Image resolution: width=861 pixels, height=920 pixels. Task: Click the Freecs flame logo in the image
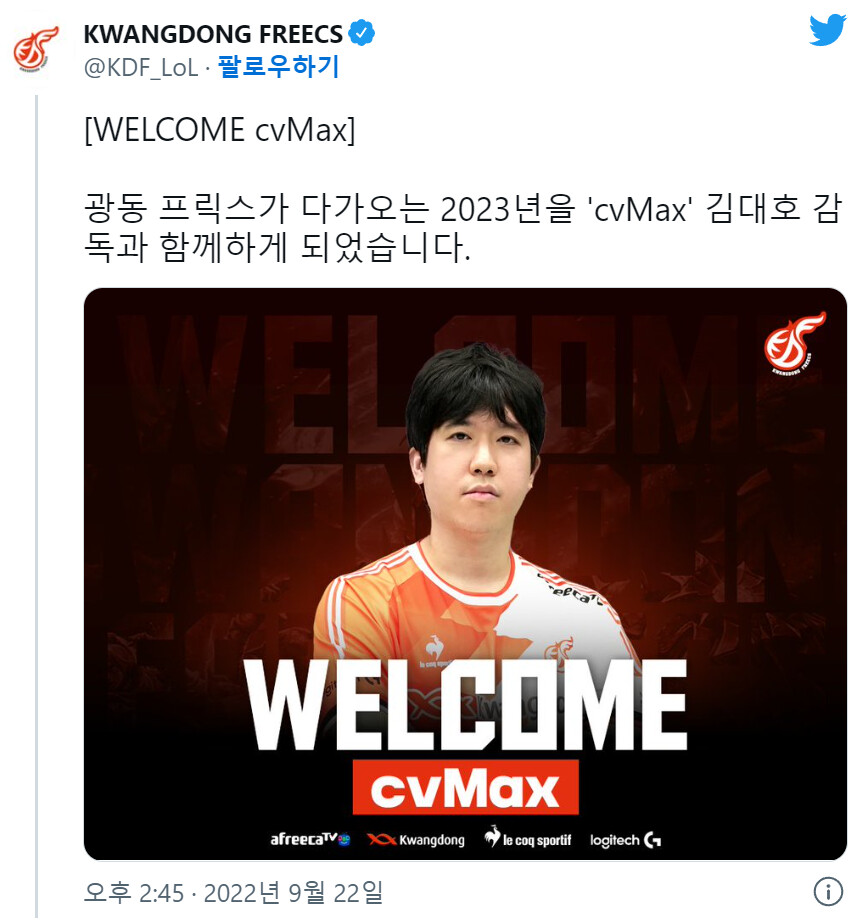[x=795, y=343]
